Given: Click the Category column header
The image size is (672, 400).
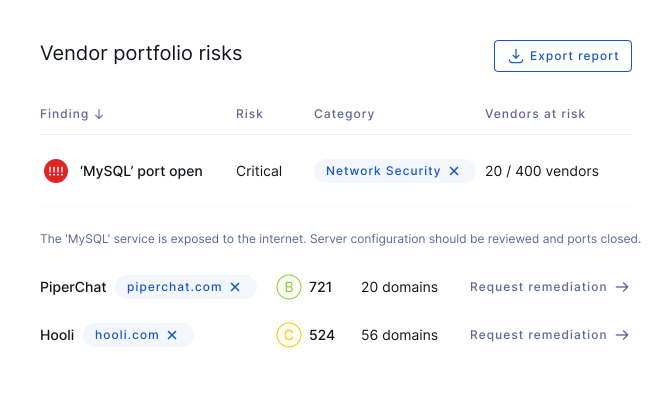Looking at the screenshot, I should (344, 114).
